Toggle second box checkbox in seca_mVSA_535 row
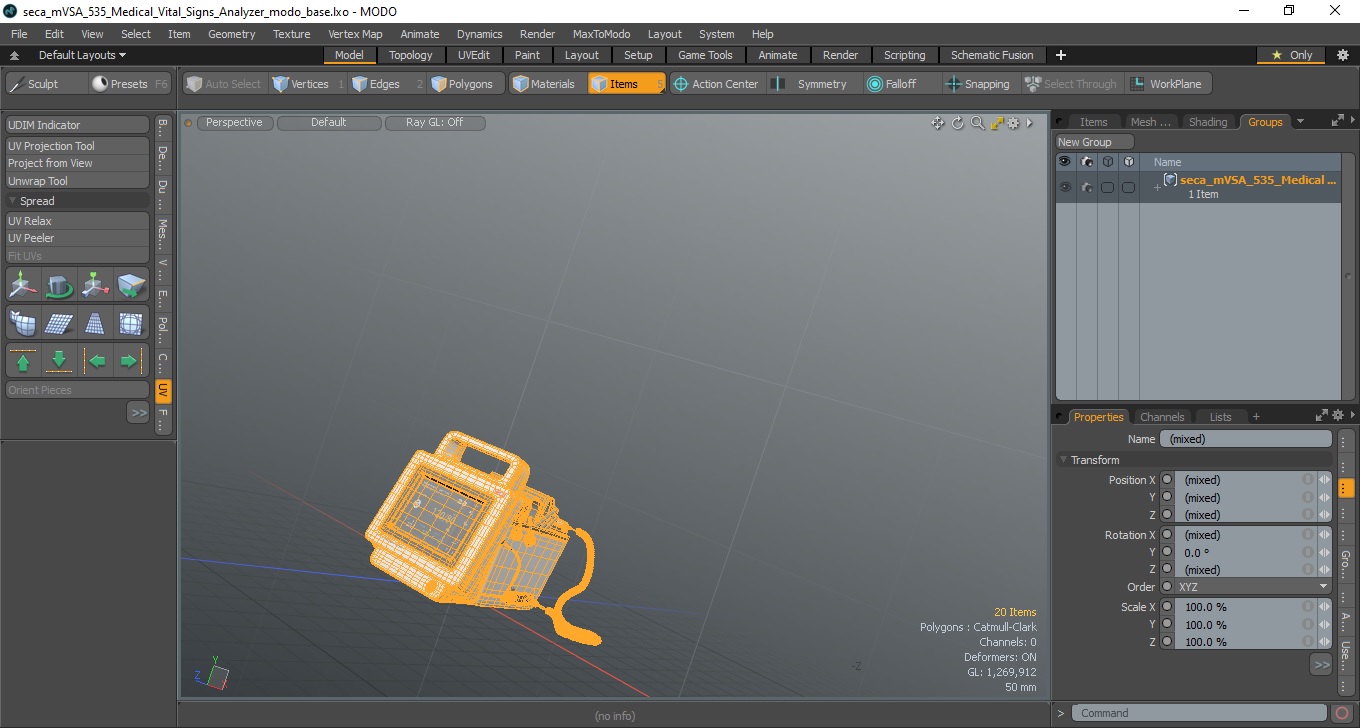The width and height of the screenshot is (1360, 728). 1128,187
